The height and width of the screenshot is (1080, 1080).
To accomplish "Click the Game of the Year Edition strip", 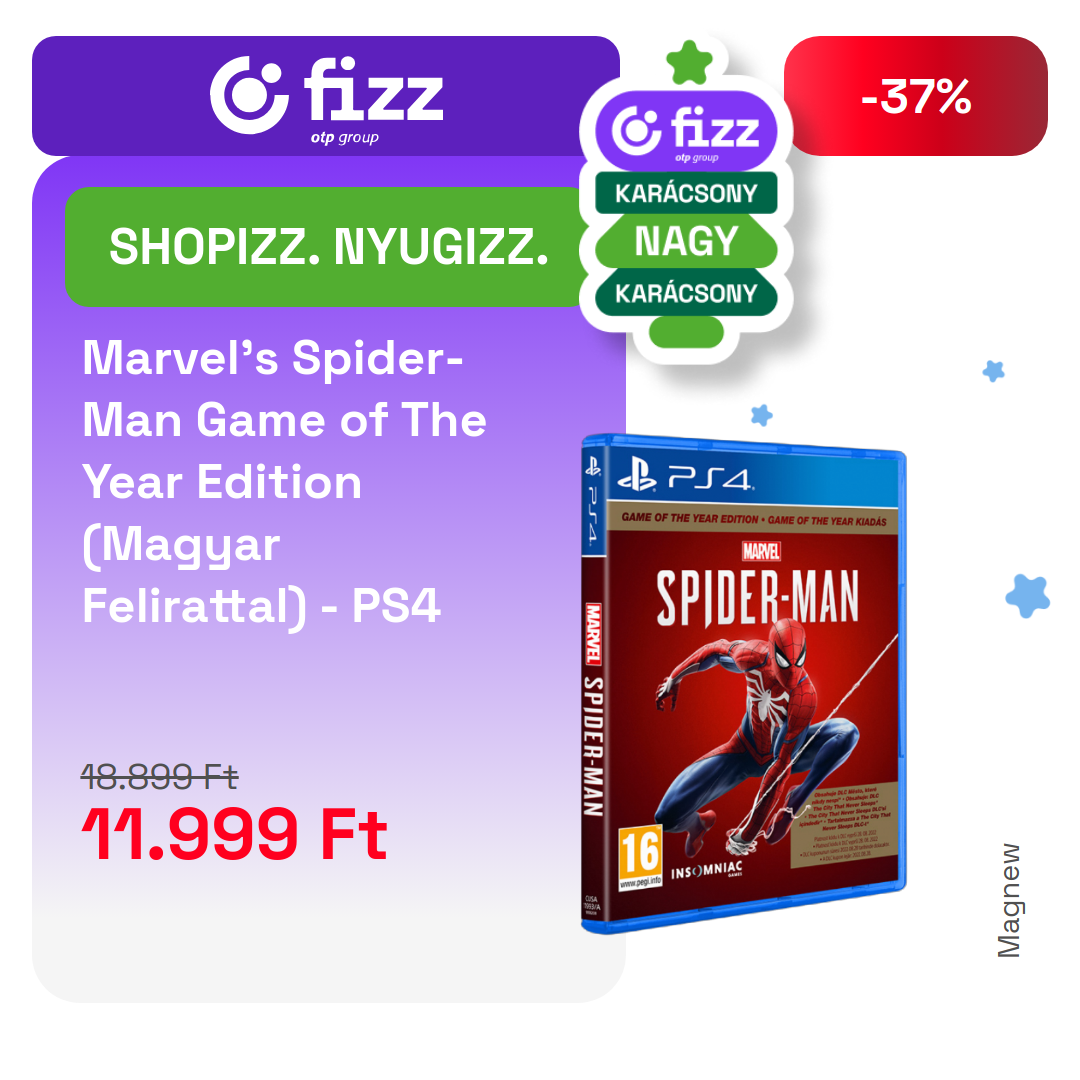I will [x=754, y=519].
